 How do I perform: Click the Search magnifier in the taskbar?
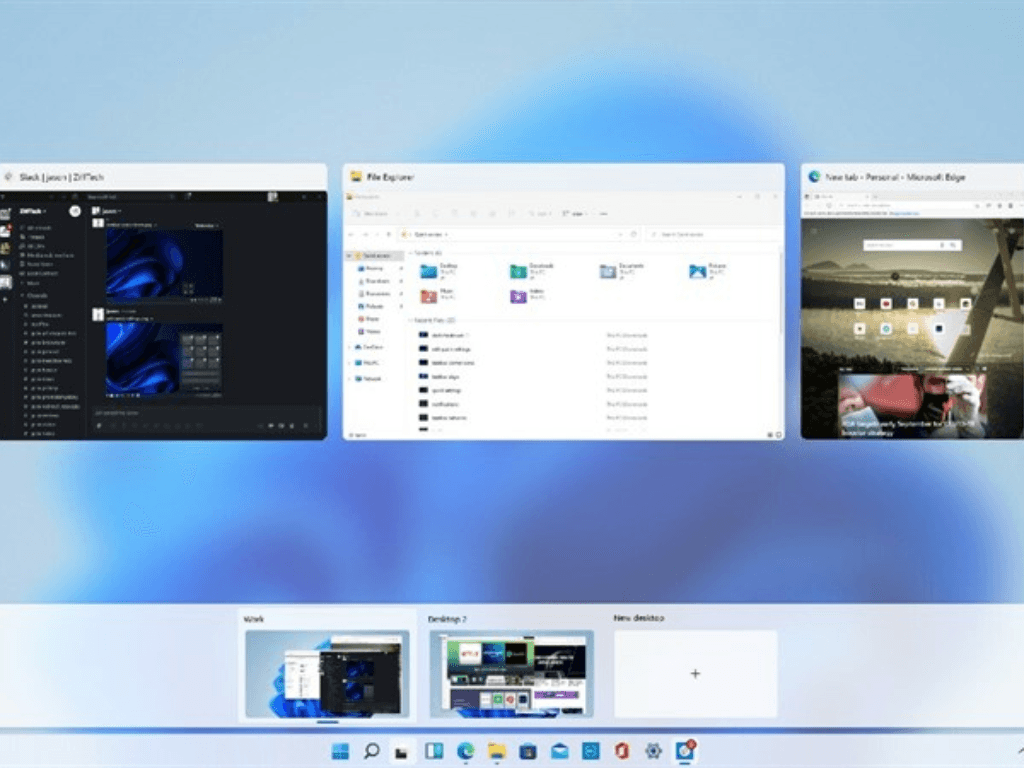[371, 750]
